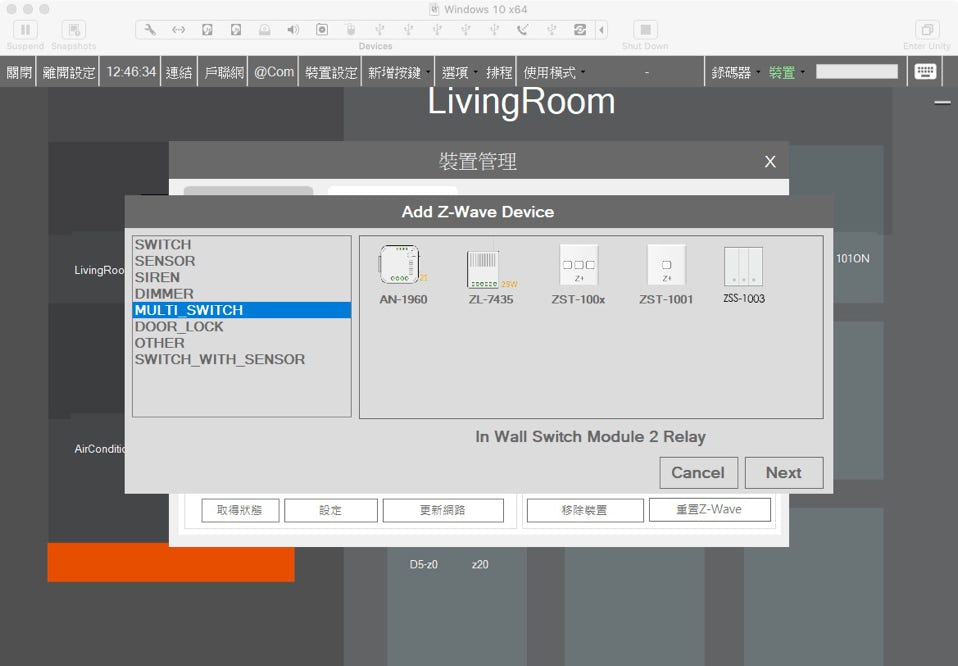Click the sound speaker device icon
958x666 pixels.
[x=293, y=29]
